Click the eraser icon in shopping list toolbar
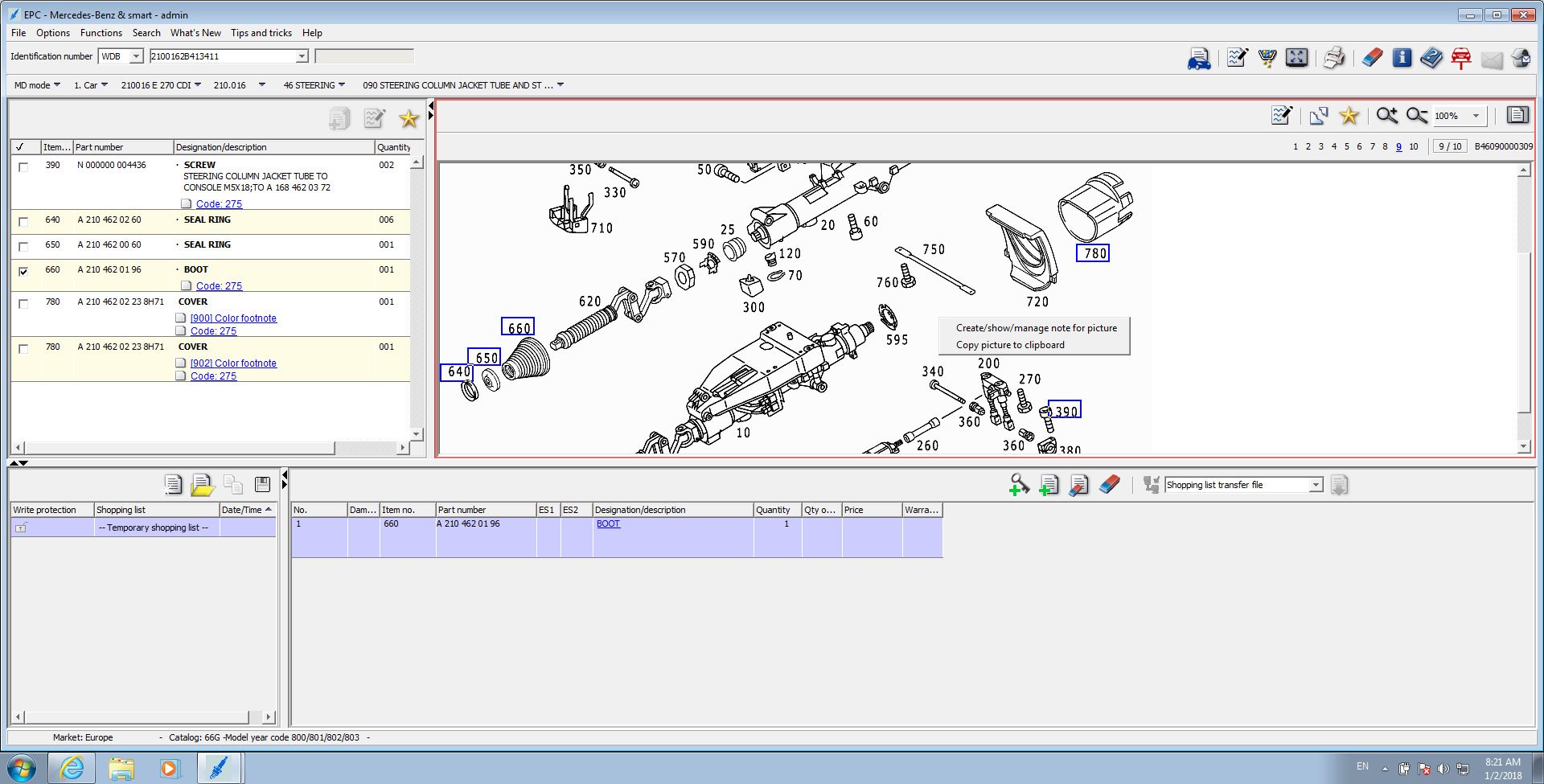The height and width of the screenshot is (784, 1544). (1109, 485)
